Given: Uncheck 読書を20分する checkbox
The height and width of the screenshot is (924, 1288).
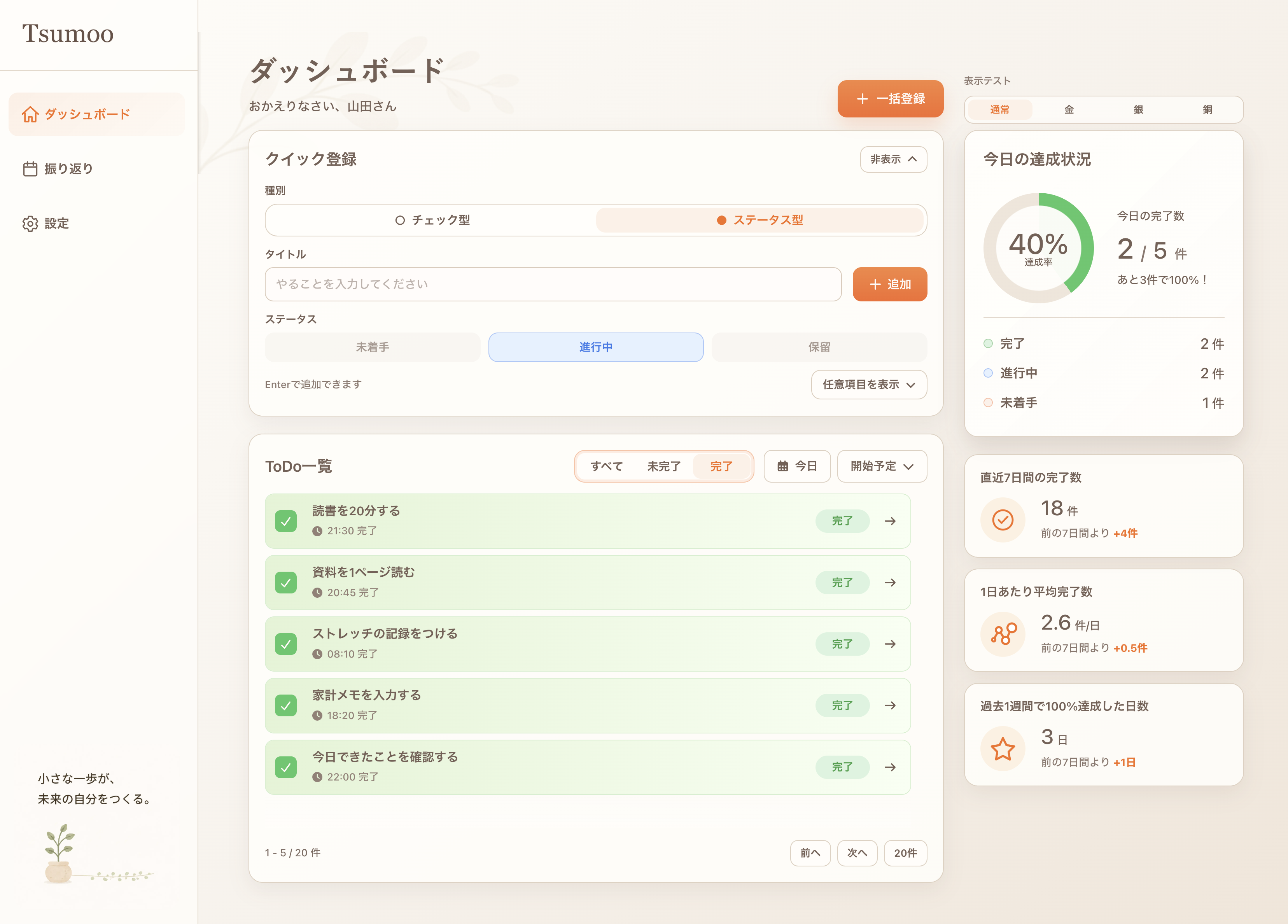Looking at the screenshot, I should [286, 521].
